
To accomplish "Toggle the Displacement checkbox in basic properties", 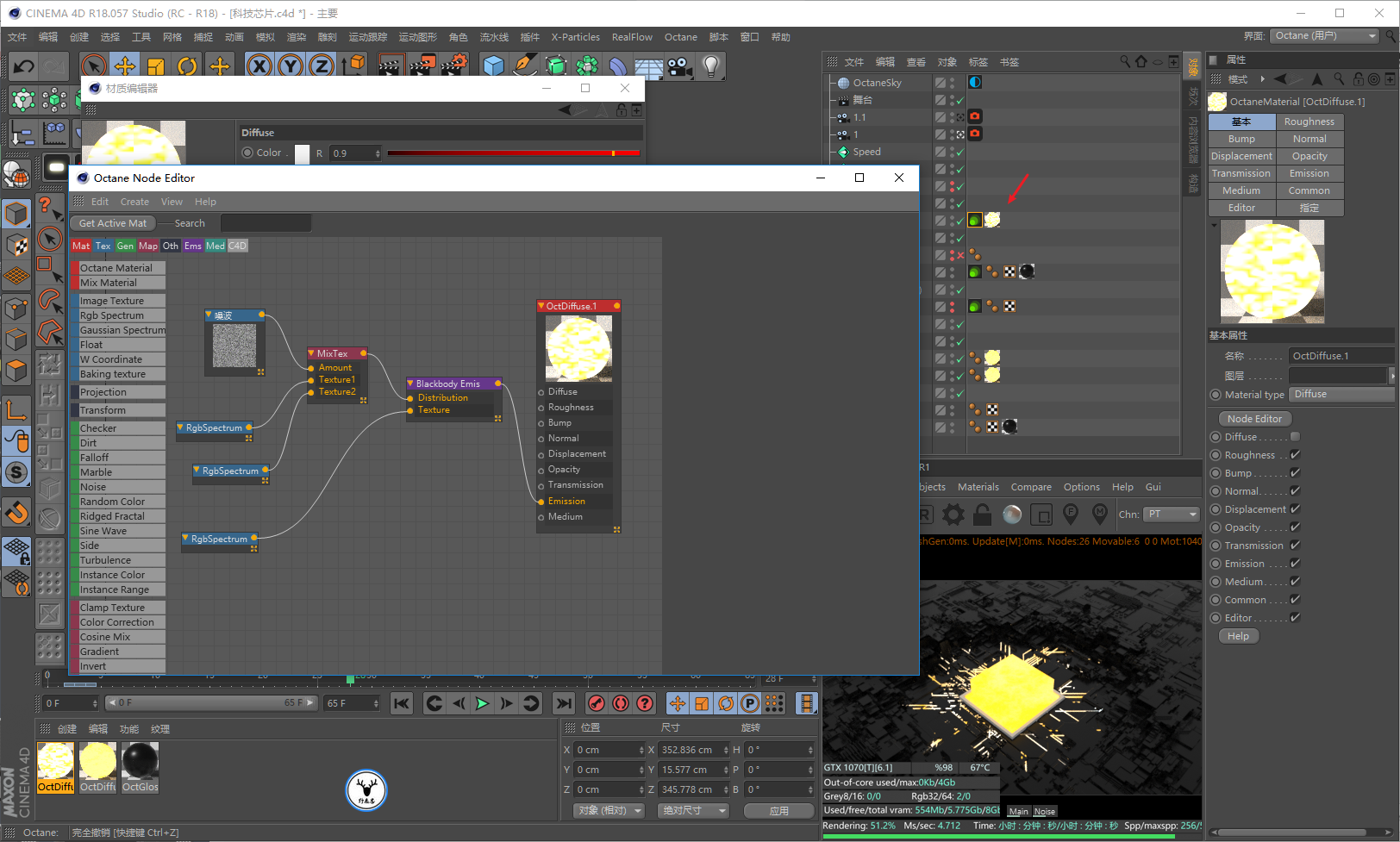I will point(1295,509).
